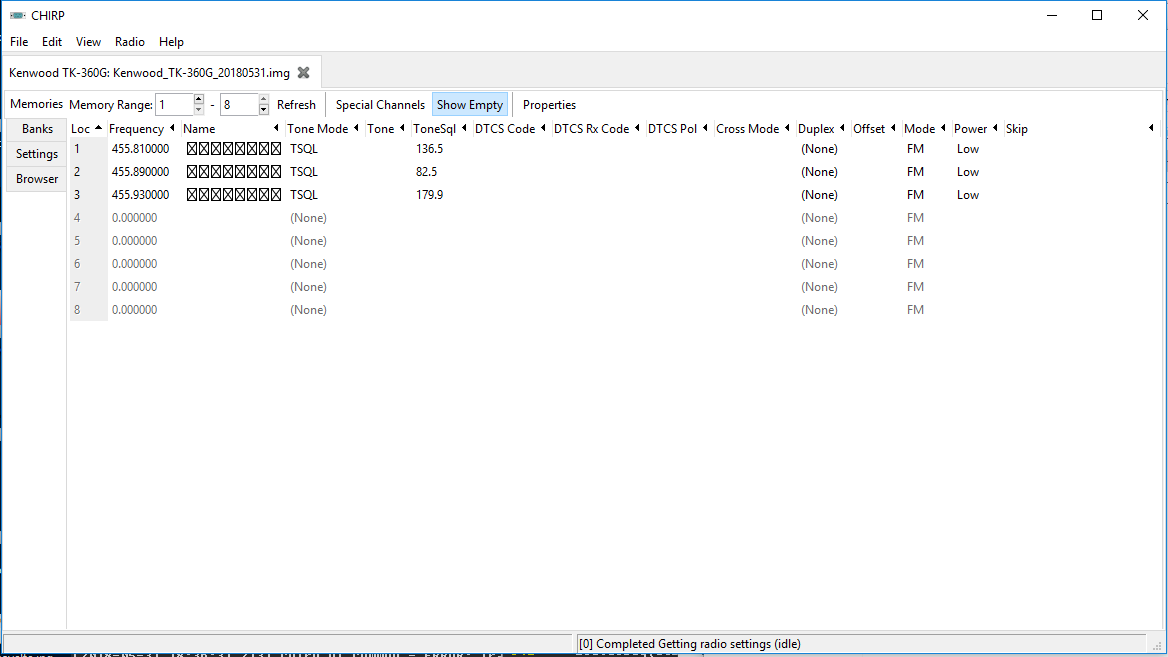Click the status bar radio settings message

(689, 644)
